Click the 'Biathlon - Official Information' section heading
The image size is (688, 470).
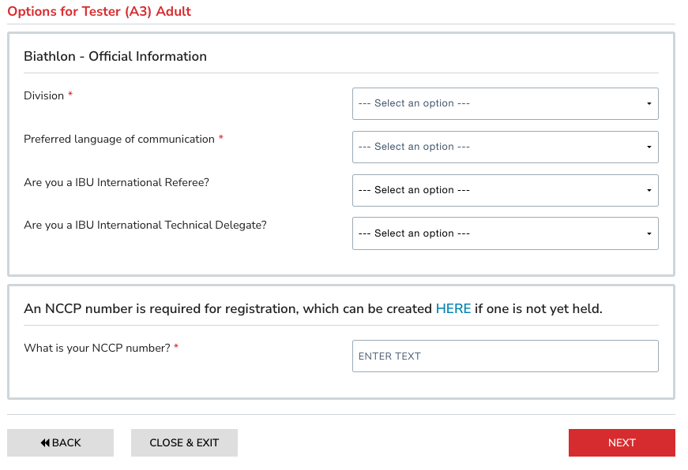[115, 57]
